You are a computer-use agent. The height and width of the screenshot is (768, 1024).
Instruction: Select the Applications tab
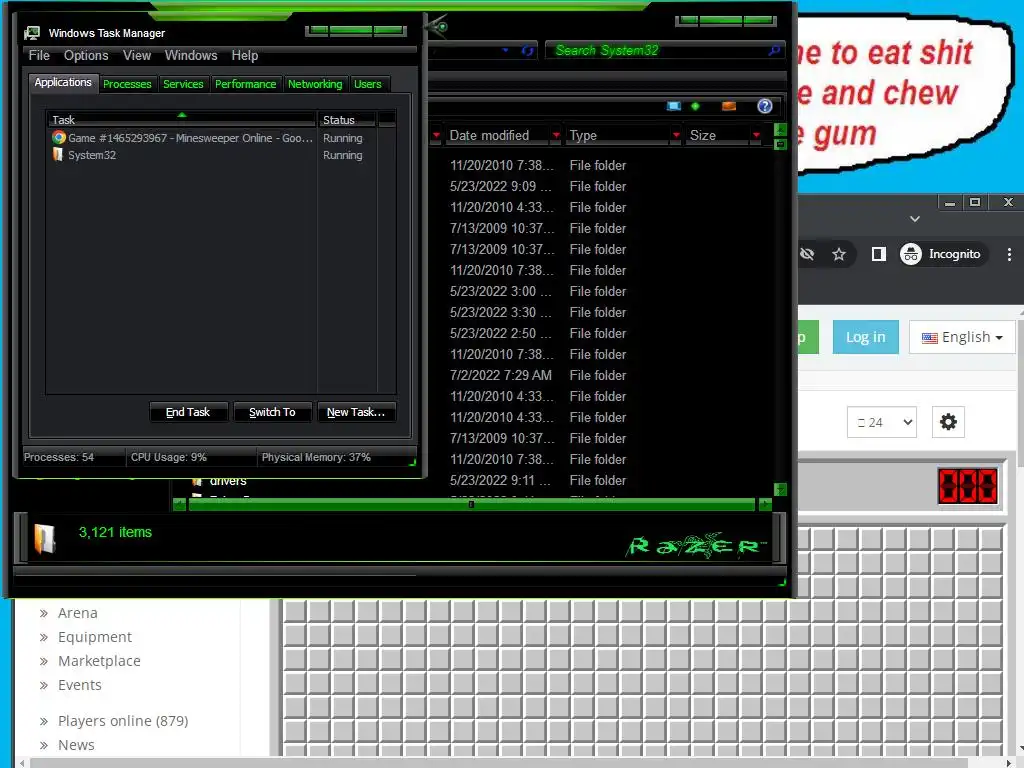63,82
